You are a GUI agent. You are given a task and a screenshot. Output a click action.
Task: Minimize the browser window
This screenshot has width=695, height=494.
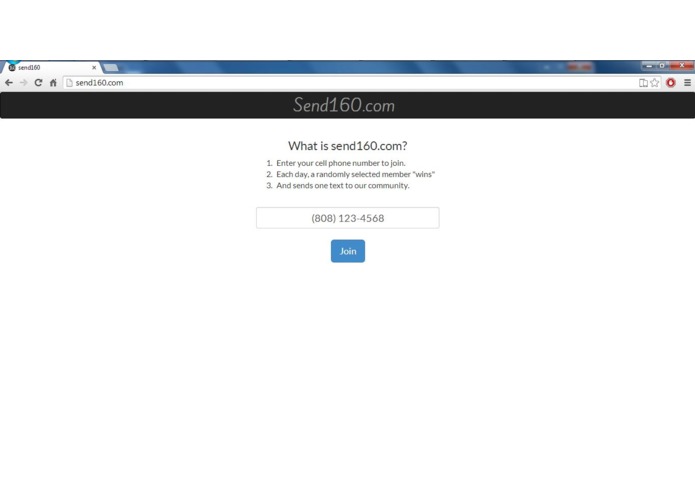[649, 66]
